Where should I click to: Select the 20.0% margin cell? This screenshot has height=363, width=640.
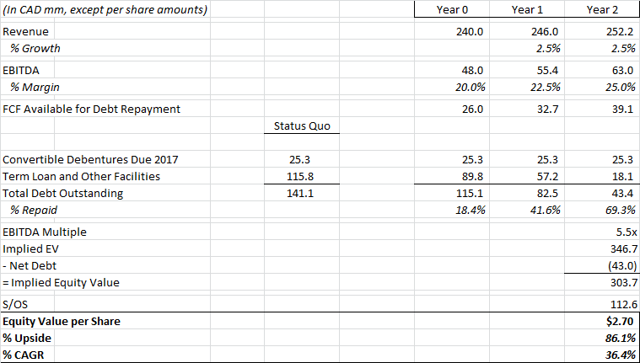[470, 87]
